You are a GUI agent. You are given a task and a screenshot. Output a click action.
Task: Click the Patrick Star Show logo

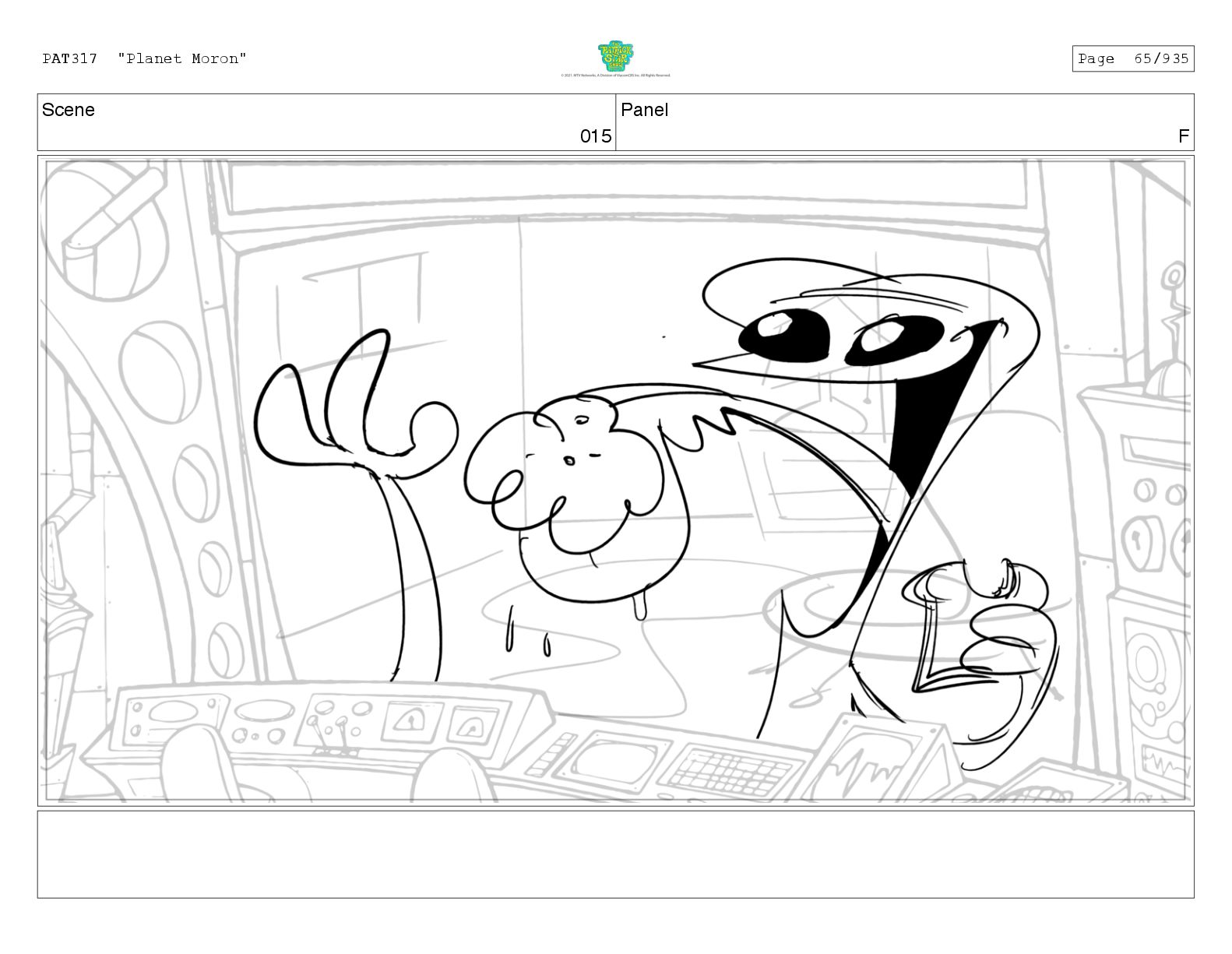click(615, 56)
